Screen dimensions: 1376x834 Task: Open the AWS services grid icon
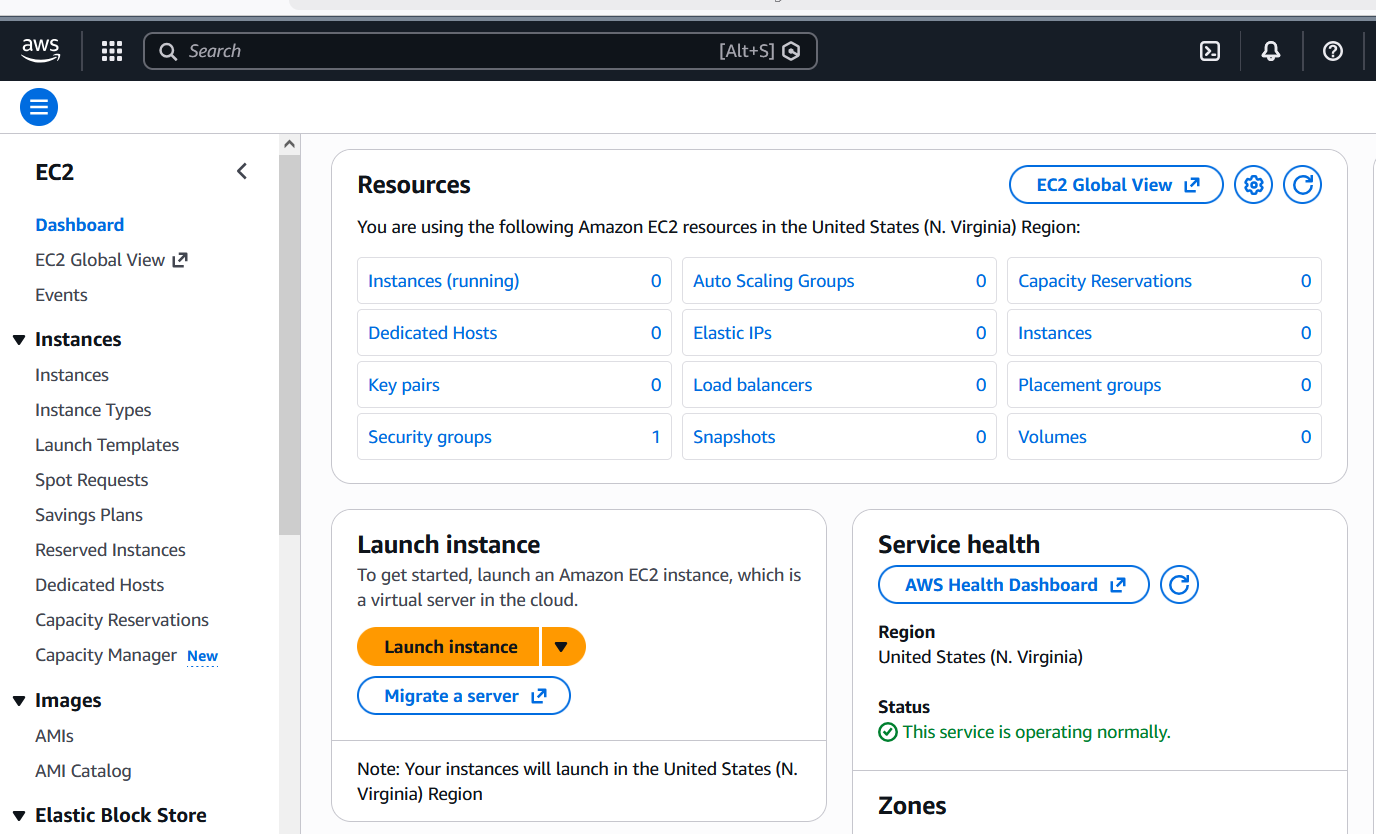pyautogui.click(x=111, y=50)
